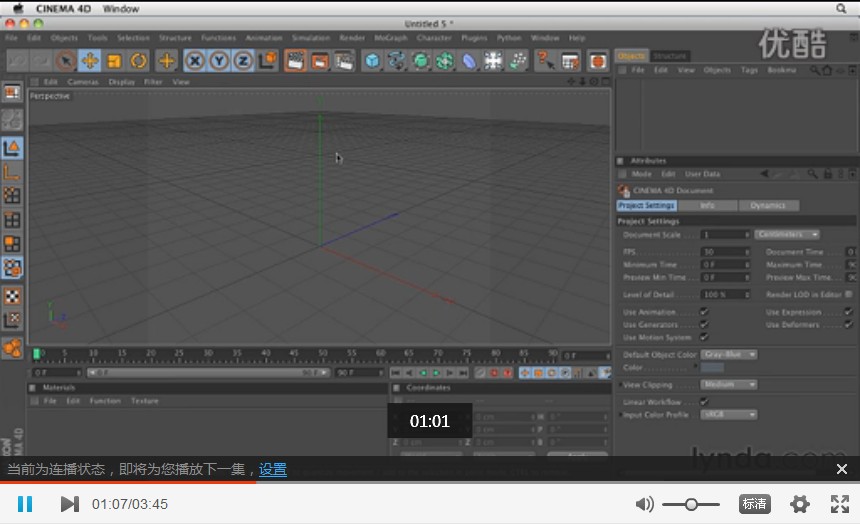This screenshot has width=860, height=524.
Task: Switch to Points mode in left toolbar
Action: tap(12, 195)
